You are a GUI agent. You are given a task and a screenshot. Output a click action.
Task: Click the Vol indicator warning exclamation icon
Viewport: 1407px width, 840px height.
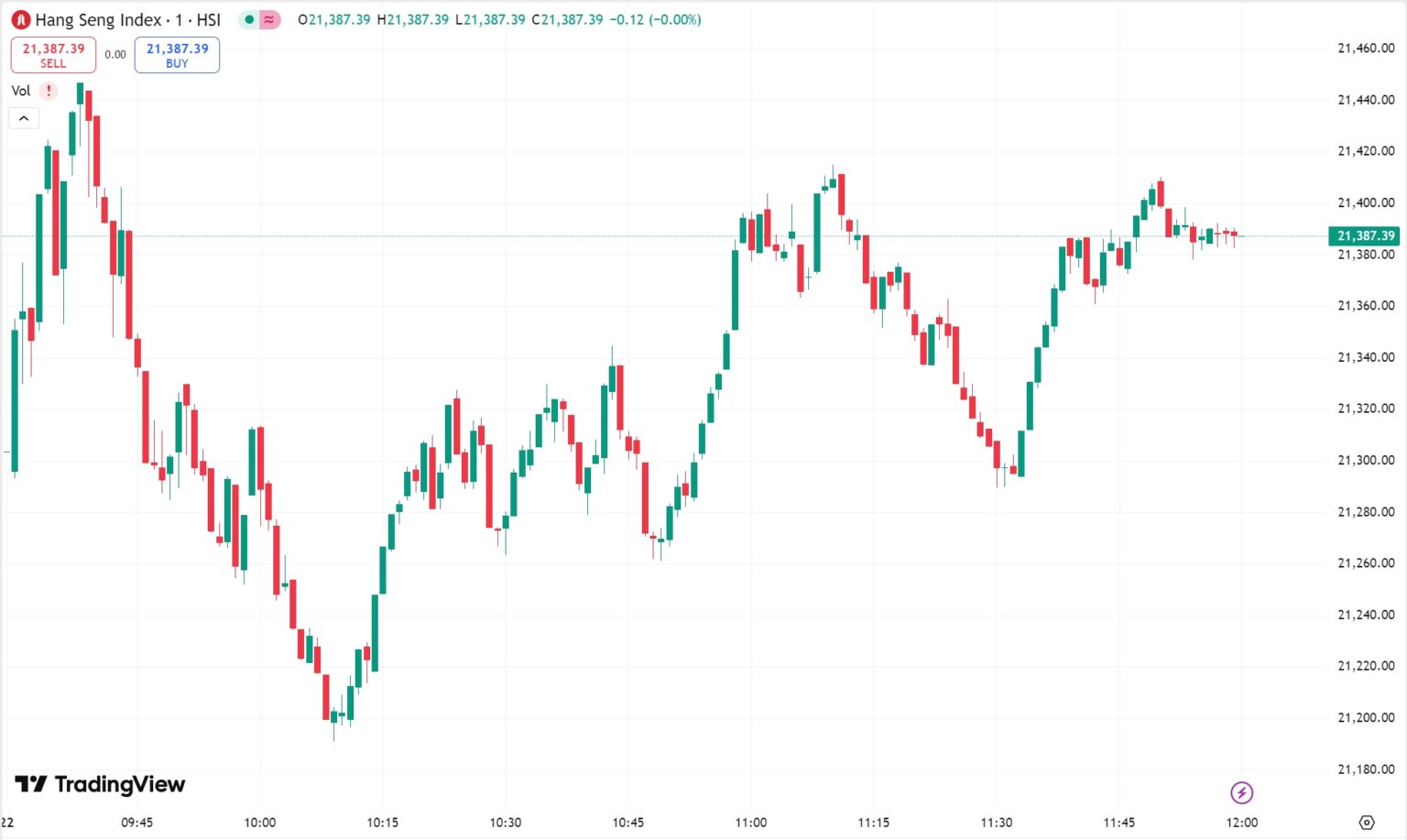[49, 91]
